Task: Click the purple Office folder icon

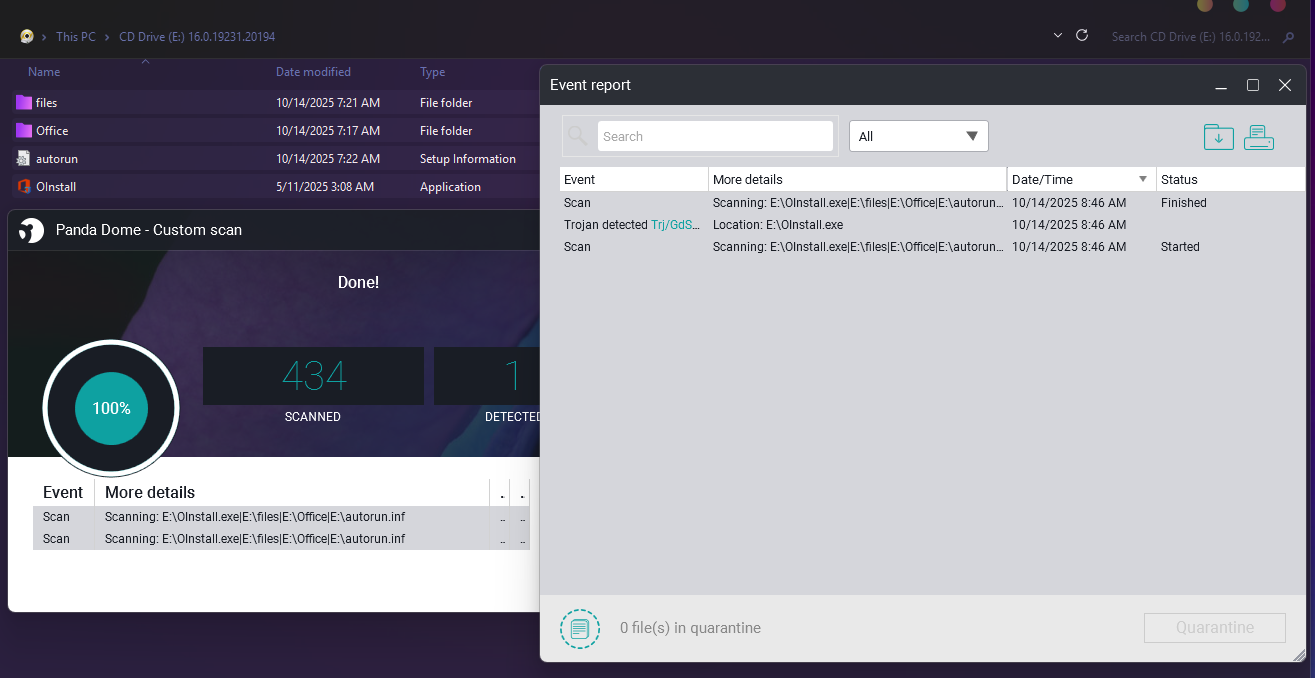Action: coord(24,130)
